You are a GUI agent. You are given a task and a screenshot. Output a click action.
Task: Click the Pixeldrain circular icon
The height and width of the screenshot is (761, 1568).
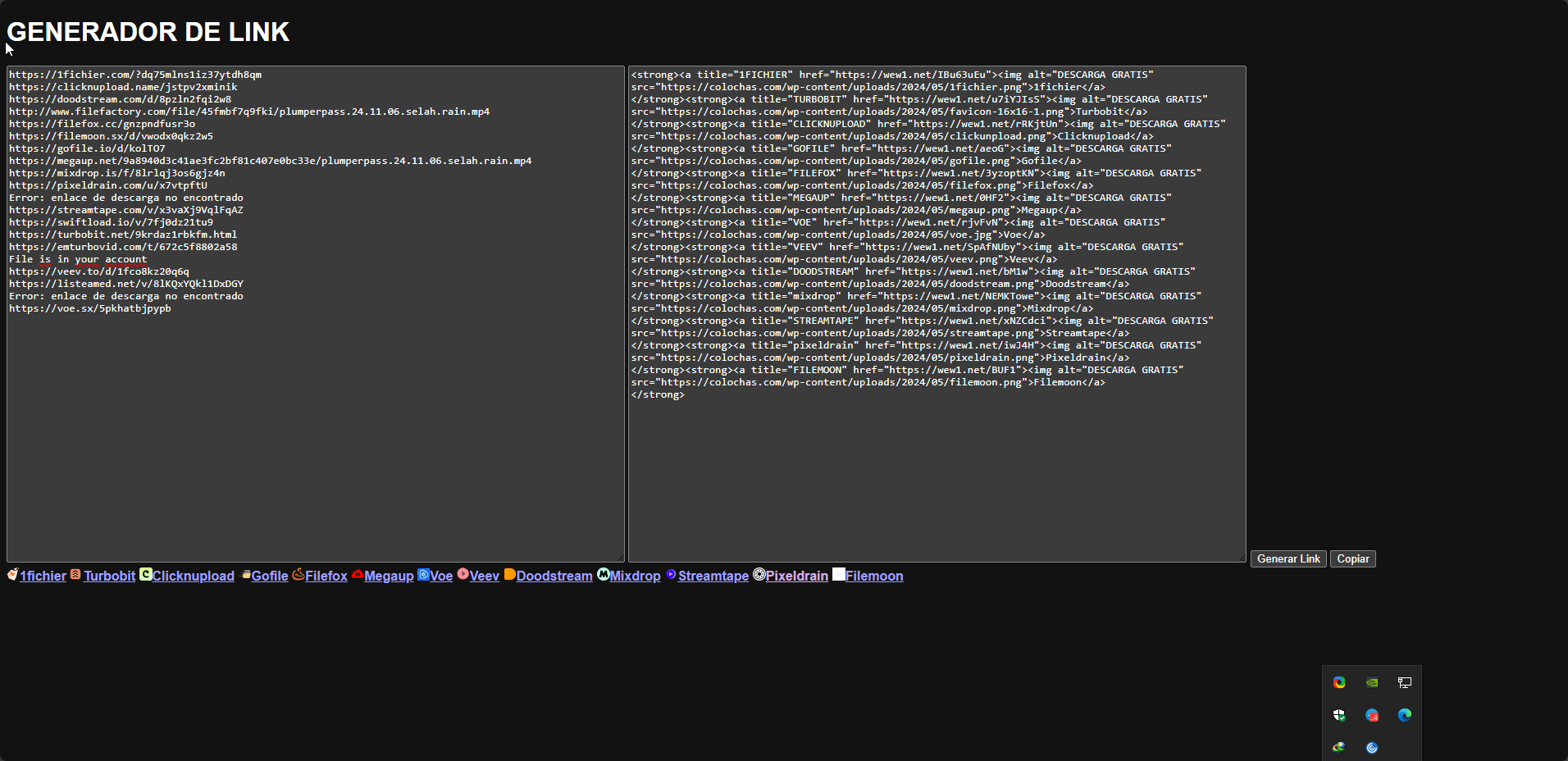coord(759,574)
